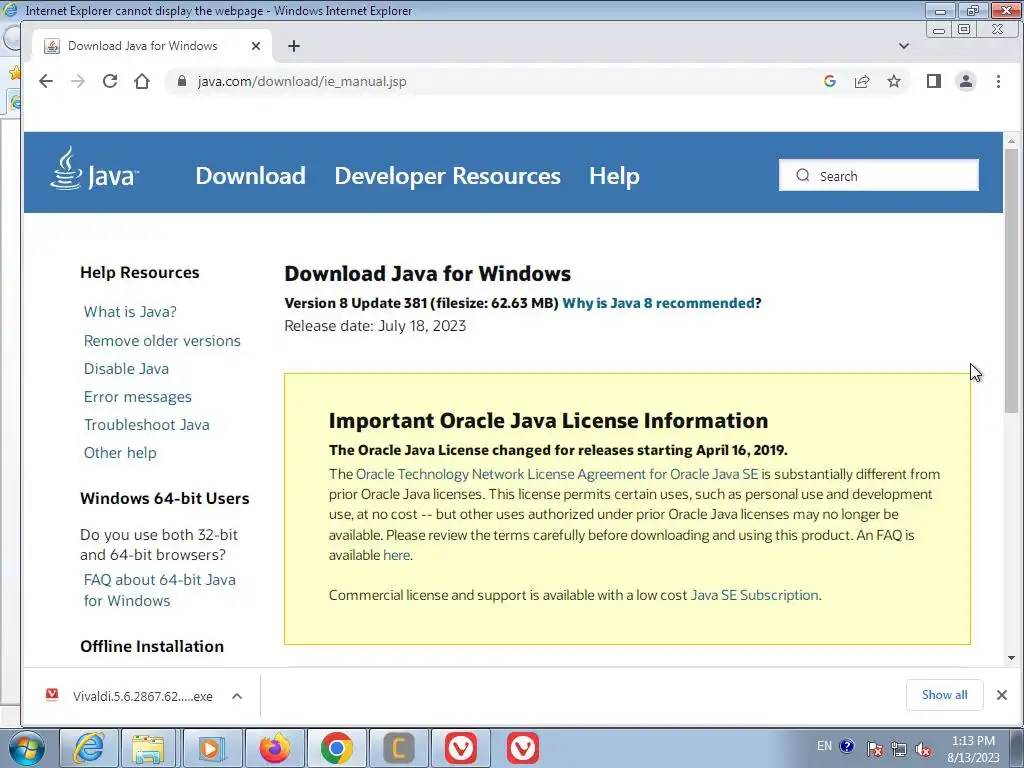Launch Firefox from the taskbar

[274, 748]
